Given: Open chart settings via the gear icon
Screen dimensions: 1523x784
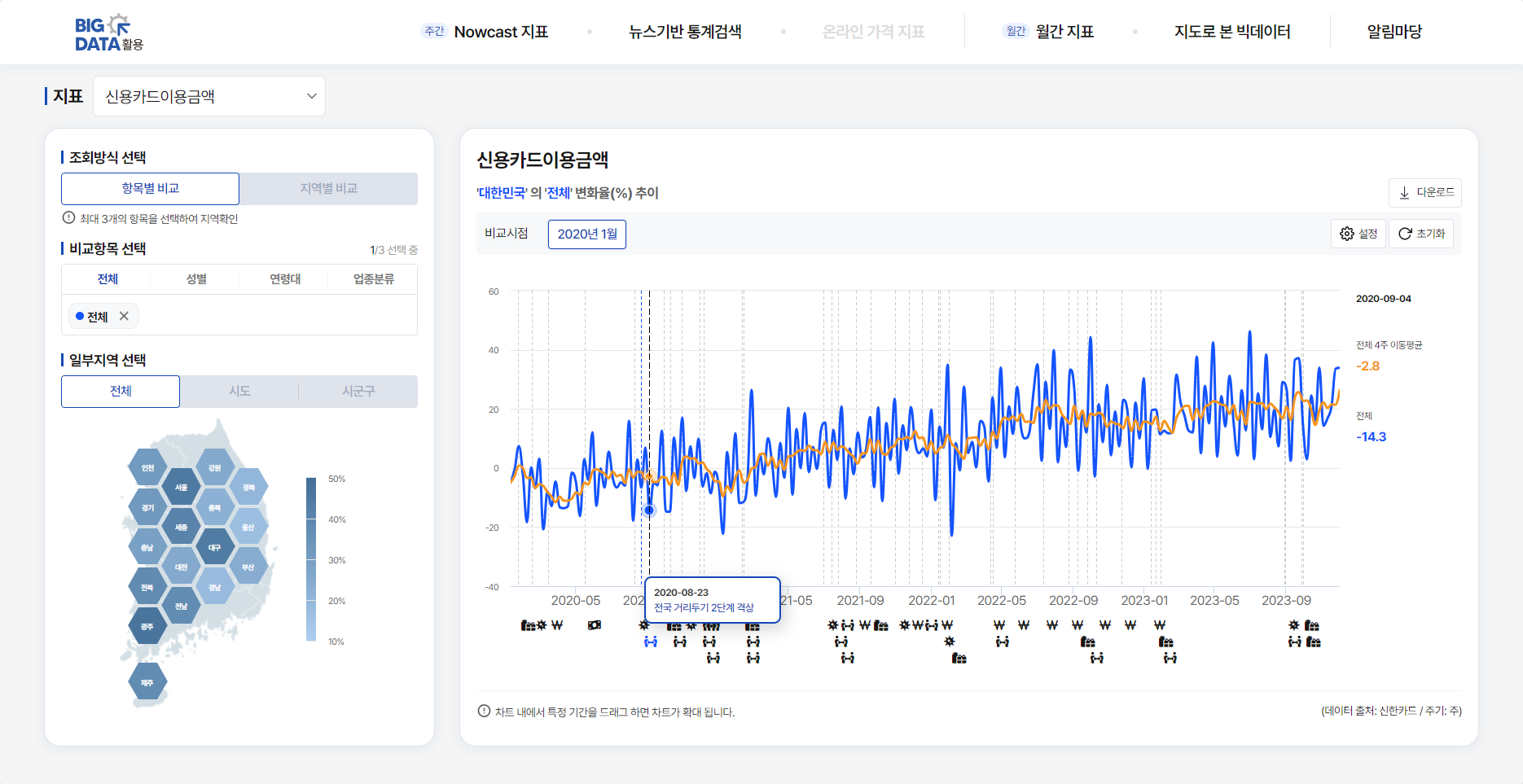Looking at the screenshot, I should click(1347, 234).
